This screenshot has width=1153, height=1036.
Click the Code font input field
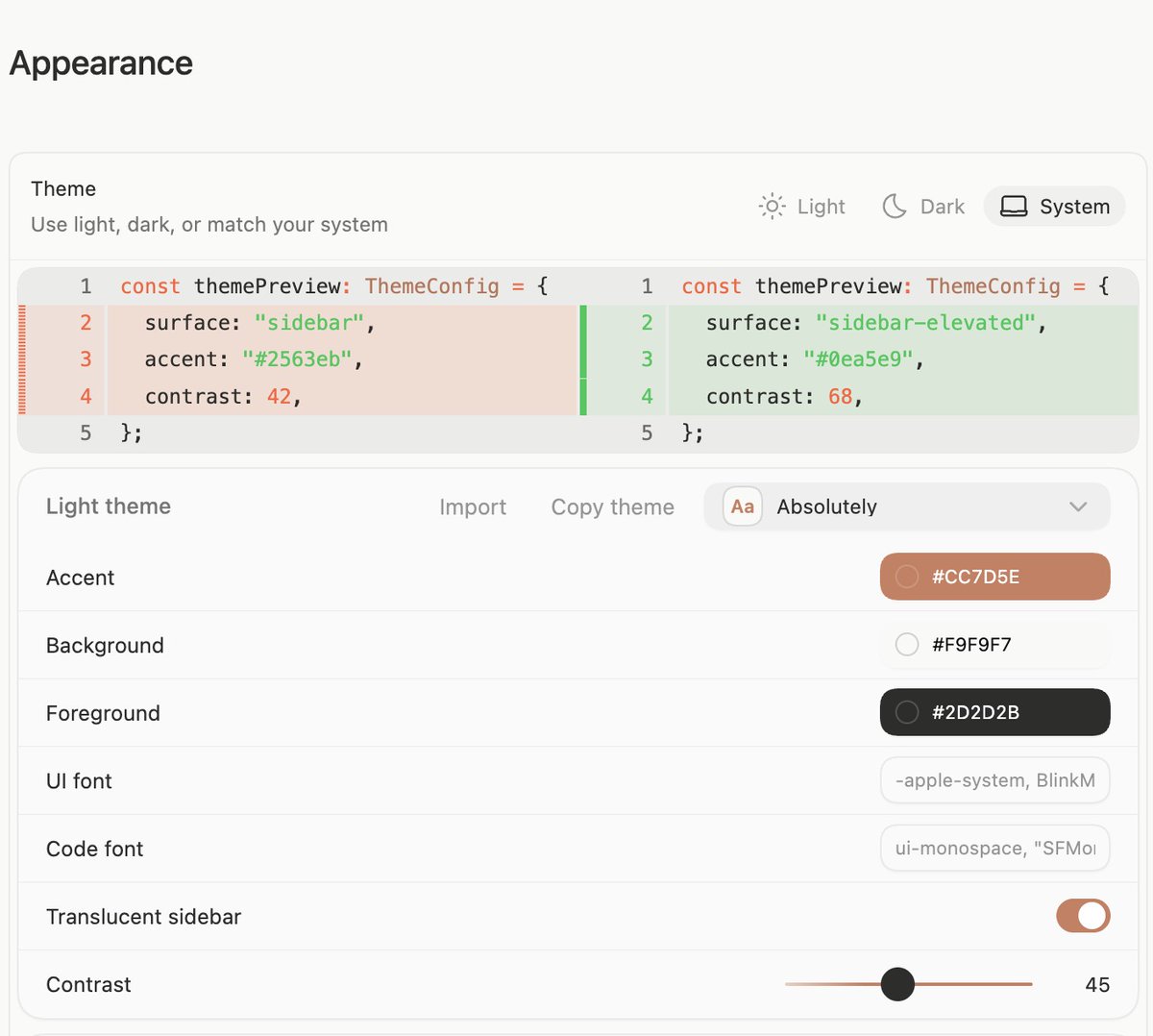995,848
